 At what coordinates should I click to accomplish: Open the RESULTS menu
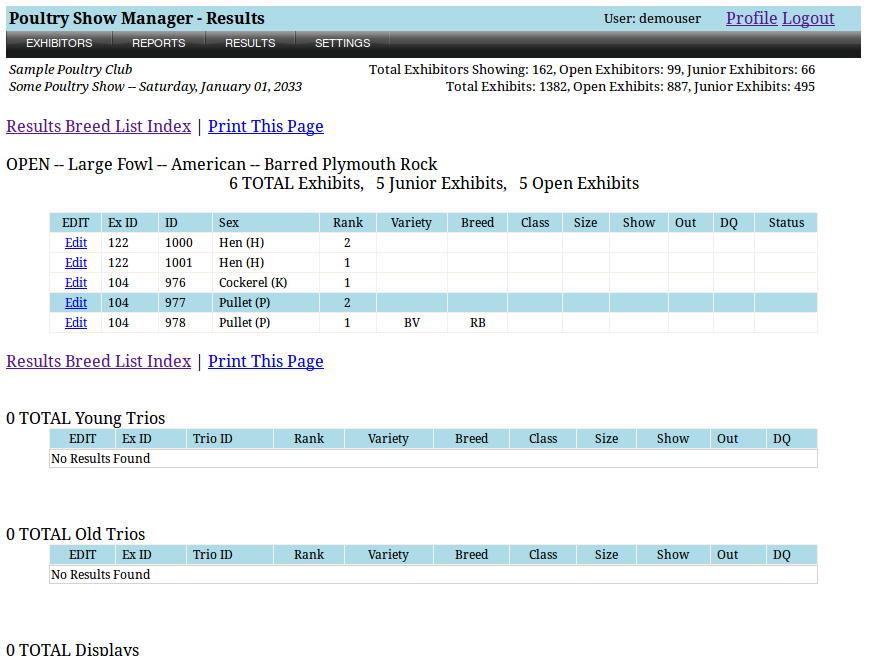tap(249, 43)
